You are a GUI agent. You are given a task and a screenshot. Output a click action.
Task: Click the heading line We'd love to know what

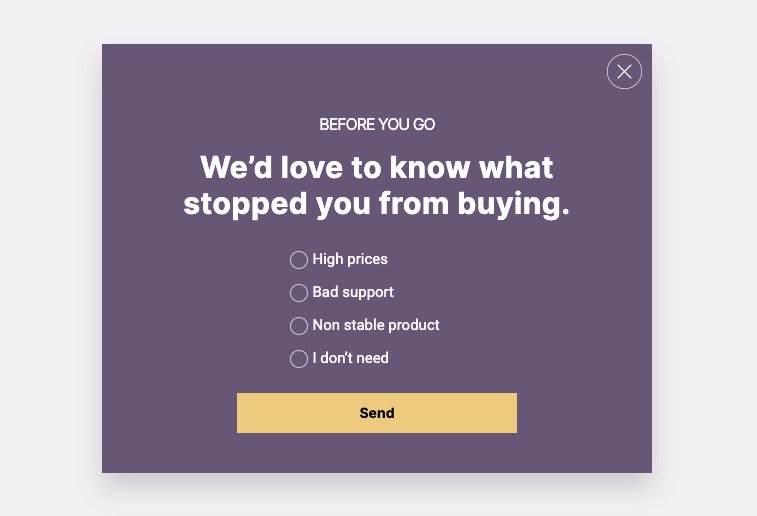click(377, 167)
